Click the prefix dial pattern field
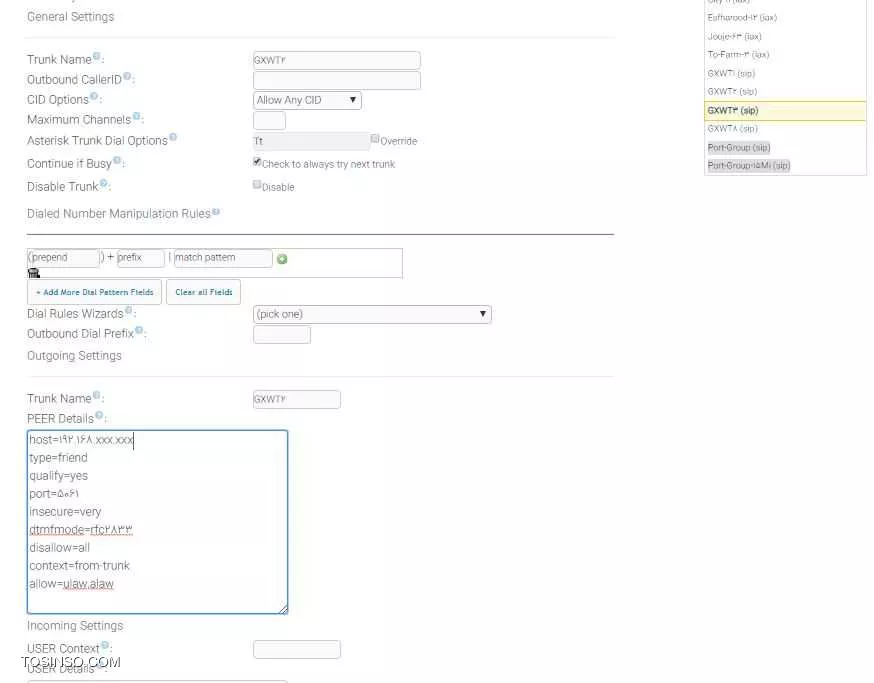 click(140, 258)
